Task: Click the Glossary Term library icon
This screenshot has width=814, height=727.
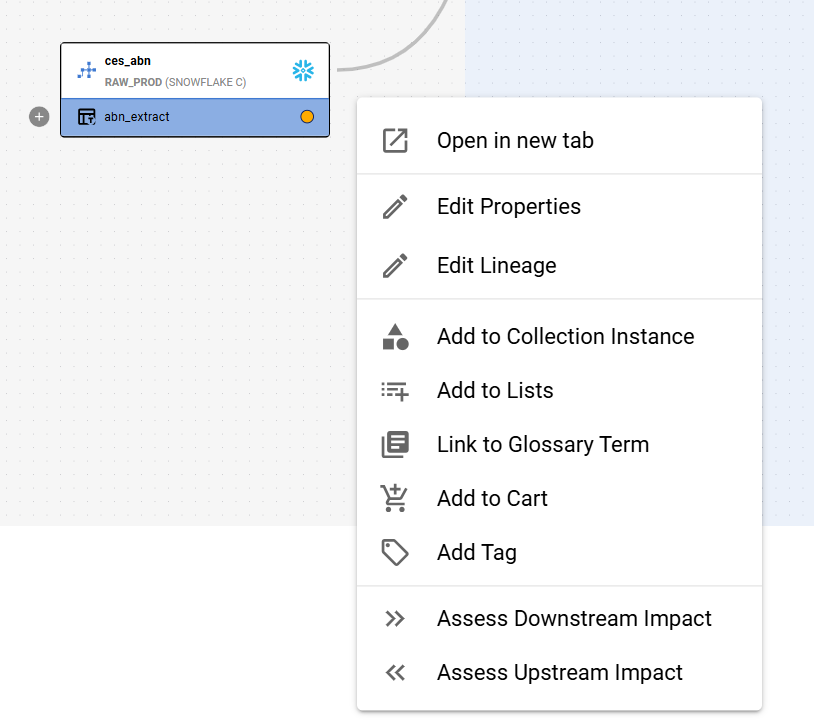Action: [395, 445]
